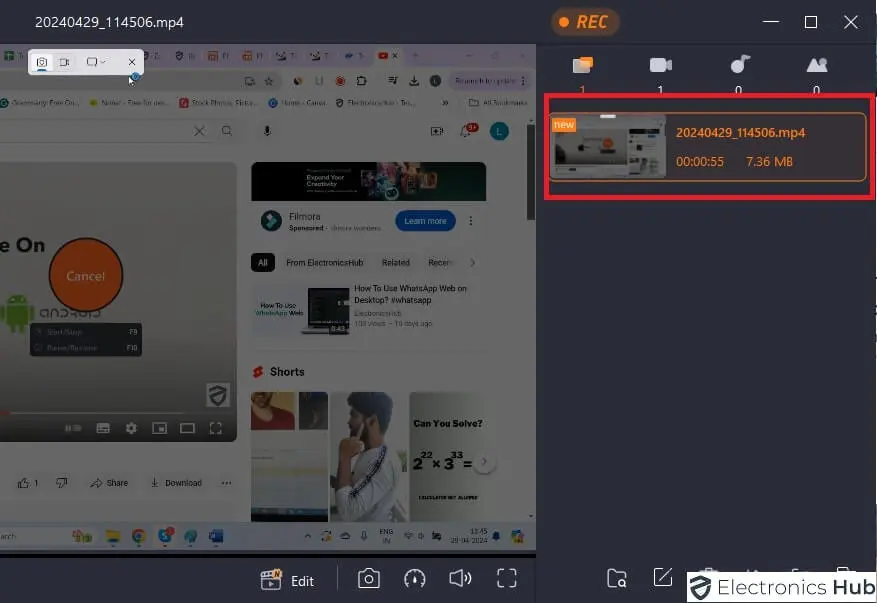The height and width of the screenshot is (603, 877).
Task: Switch to the audio recordings tab
Action: 739,64
